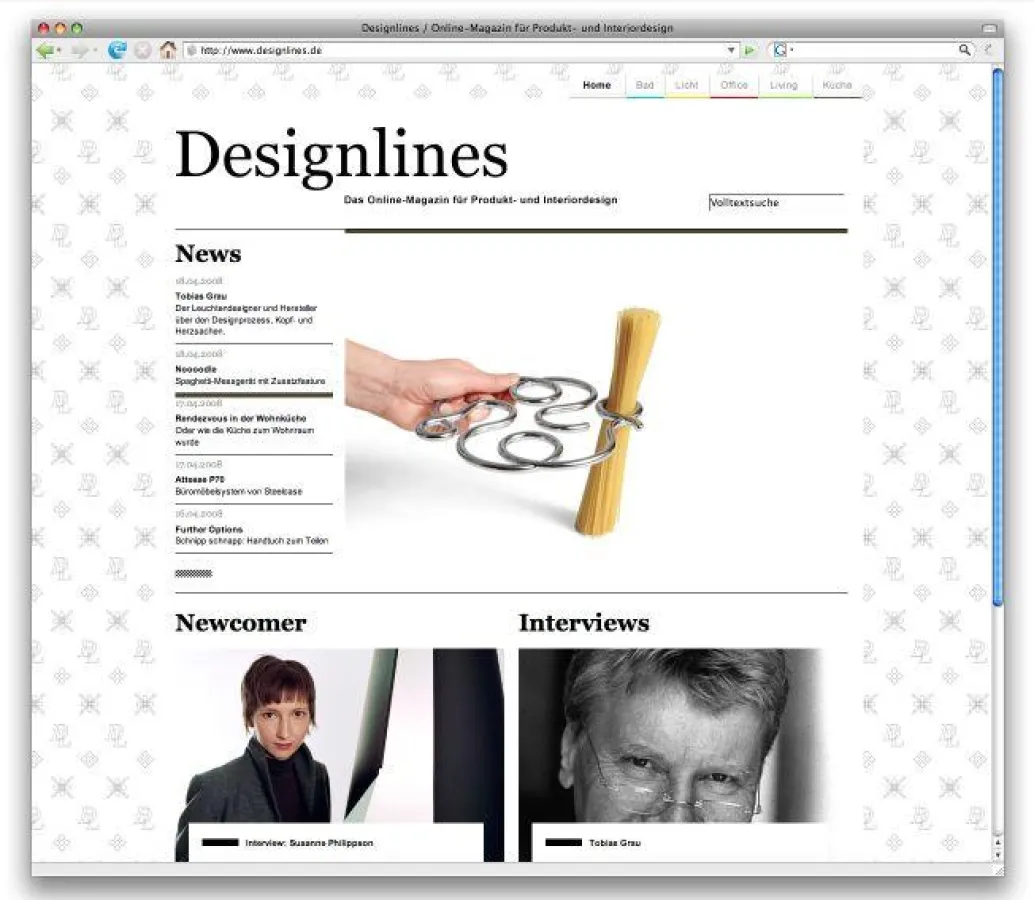1034x900 pixels.
Task: Switch to the Licht section tab
Action: [x=686, y=85]
